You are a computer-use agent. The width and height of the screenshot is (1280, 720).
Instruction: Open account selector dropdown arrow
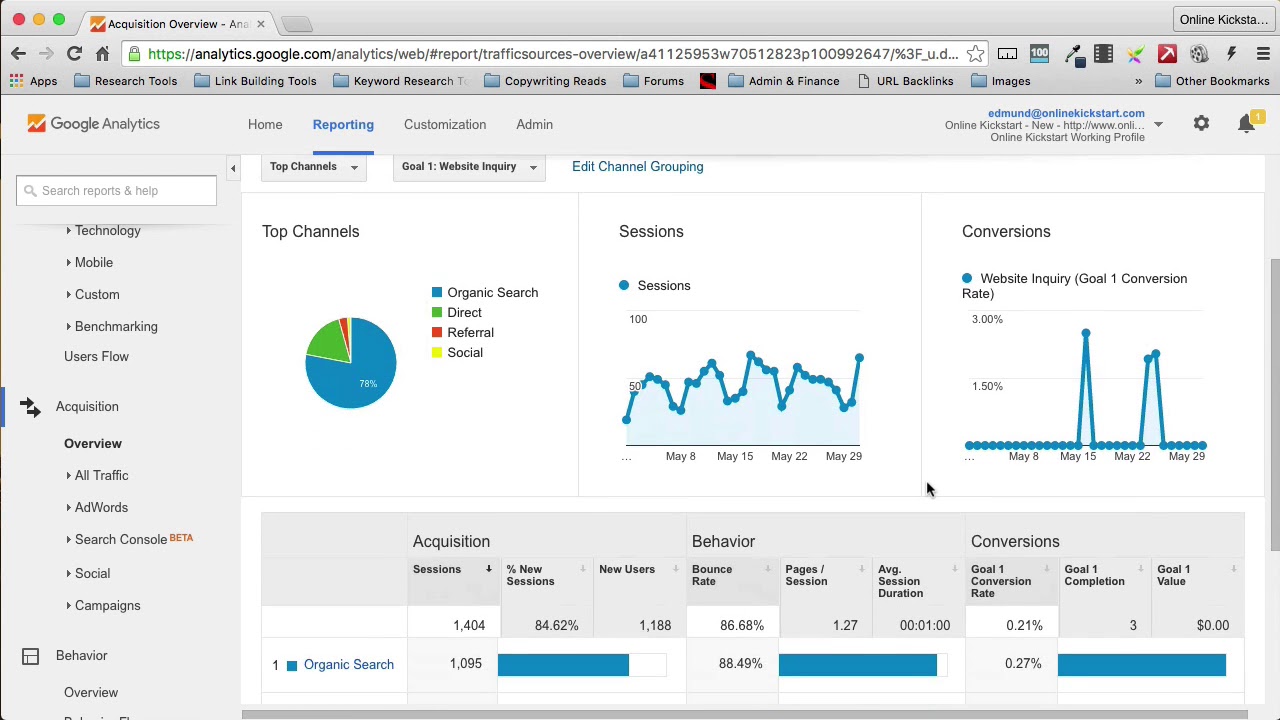pyautogui.click(x=1158, y=125)
